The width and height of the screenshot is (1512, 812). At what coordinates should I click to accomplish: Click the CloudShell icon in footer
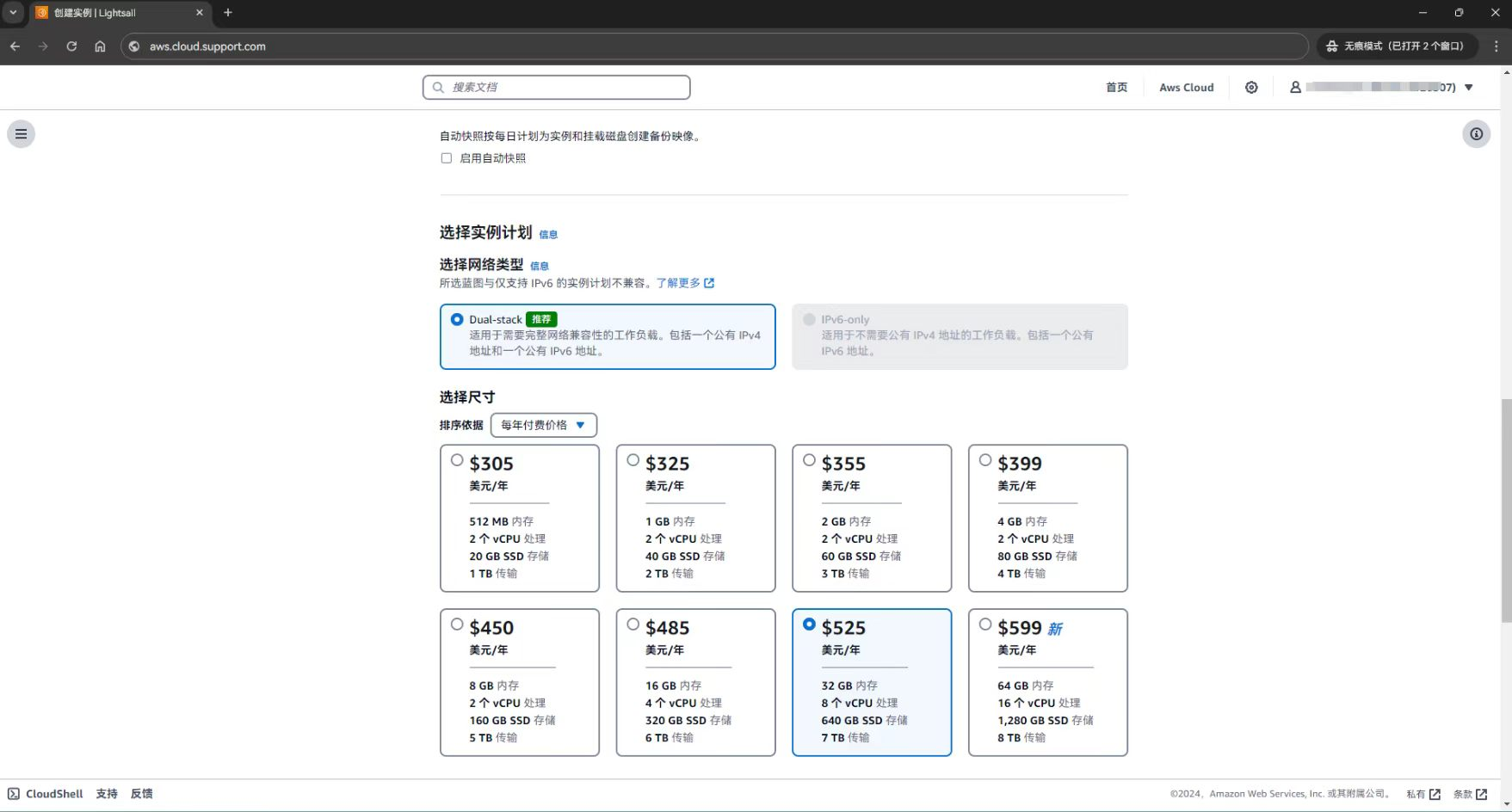click(x=14, y=794)
